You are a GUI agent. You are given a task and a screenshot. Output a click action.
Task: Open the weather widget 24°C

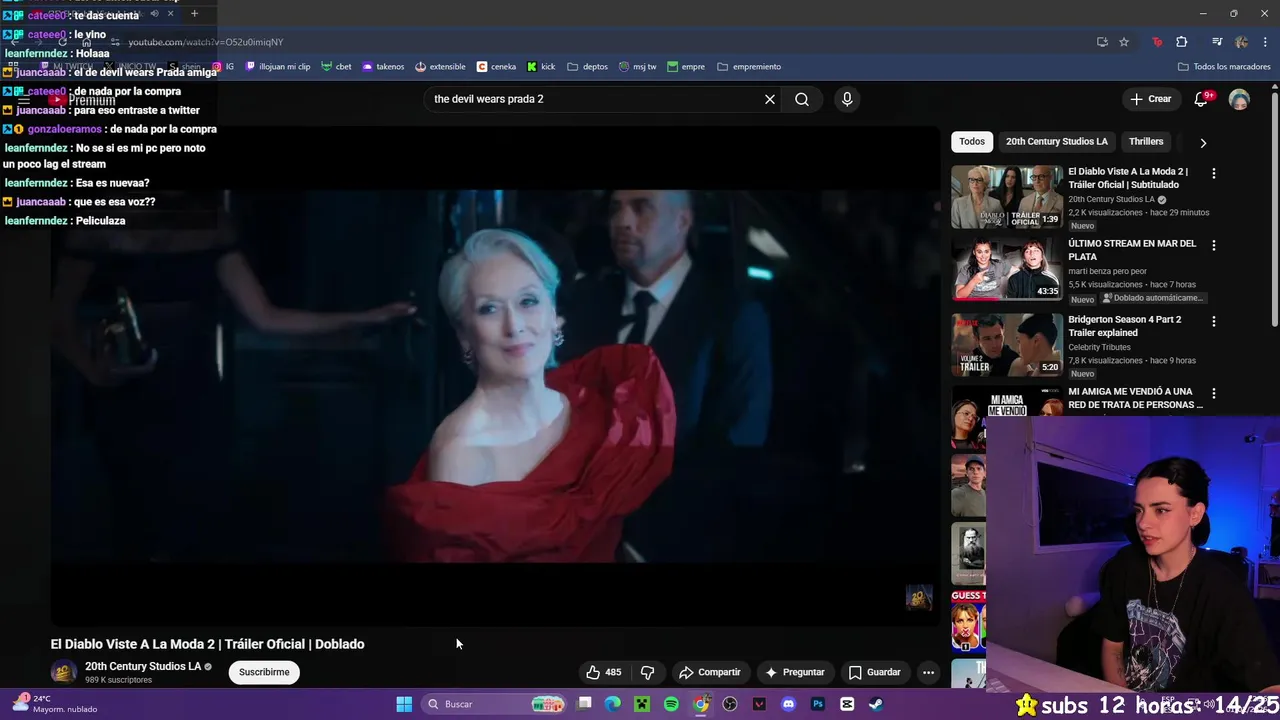55,704
